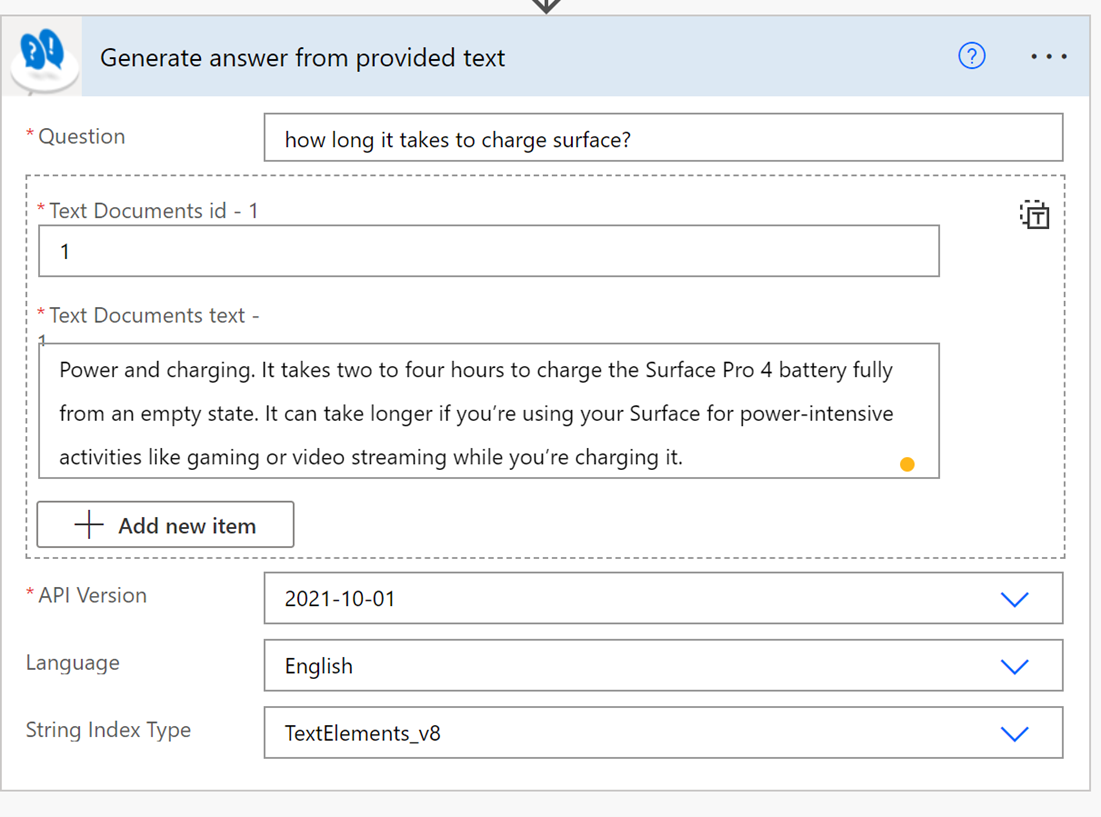
Task: Open the help tooltip for this action
Action: point(971,57)
